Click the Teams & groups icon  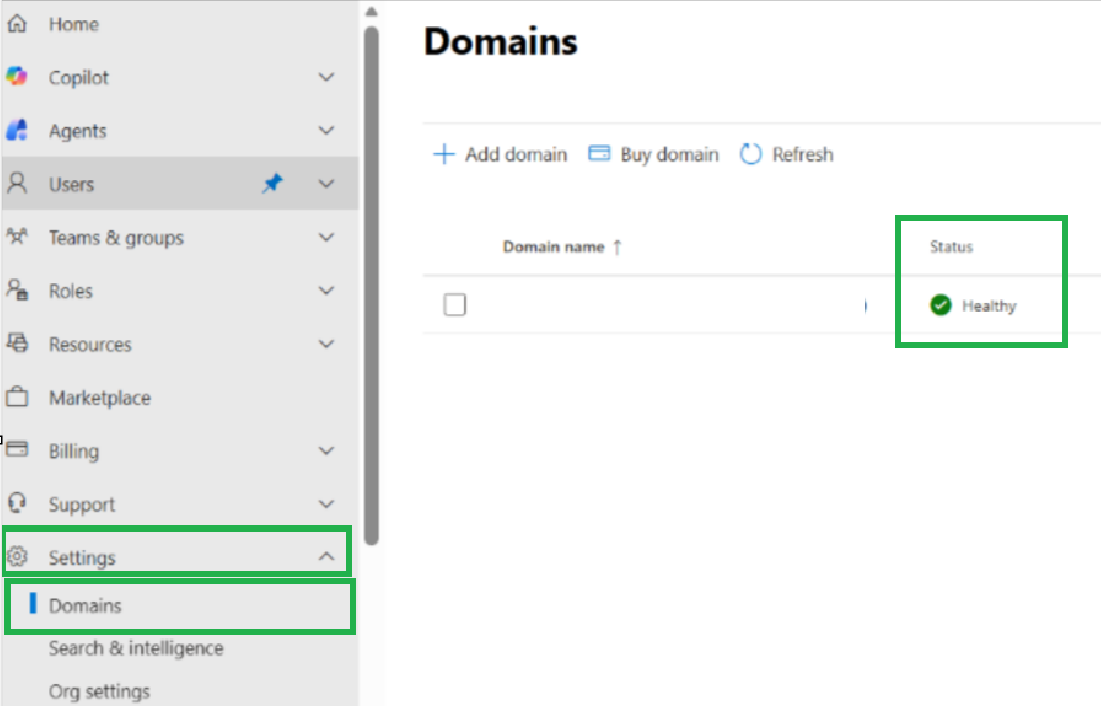point(17,237)
